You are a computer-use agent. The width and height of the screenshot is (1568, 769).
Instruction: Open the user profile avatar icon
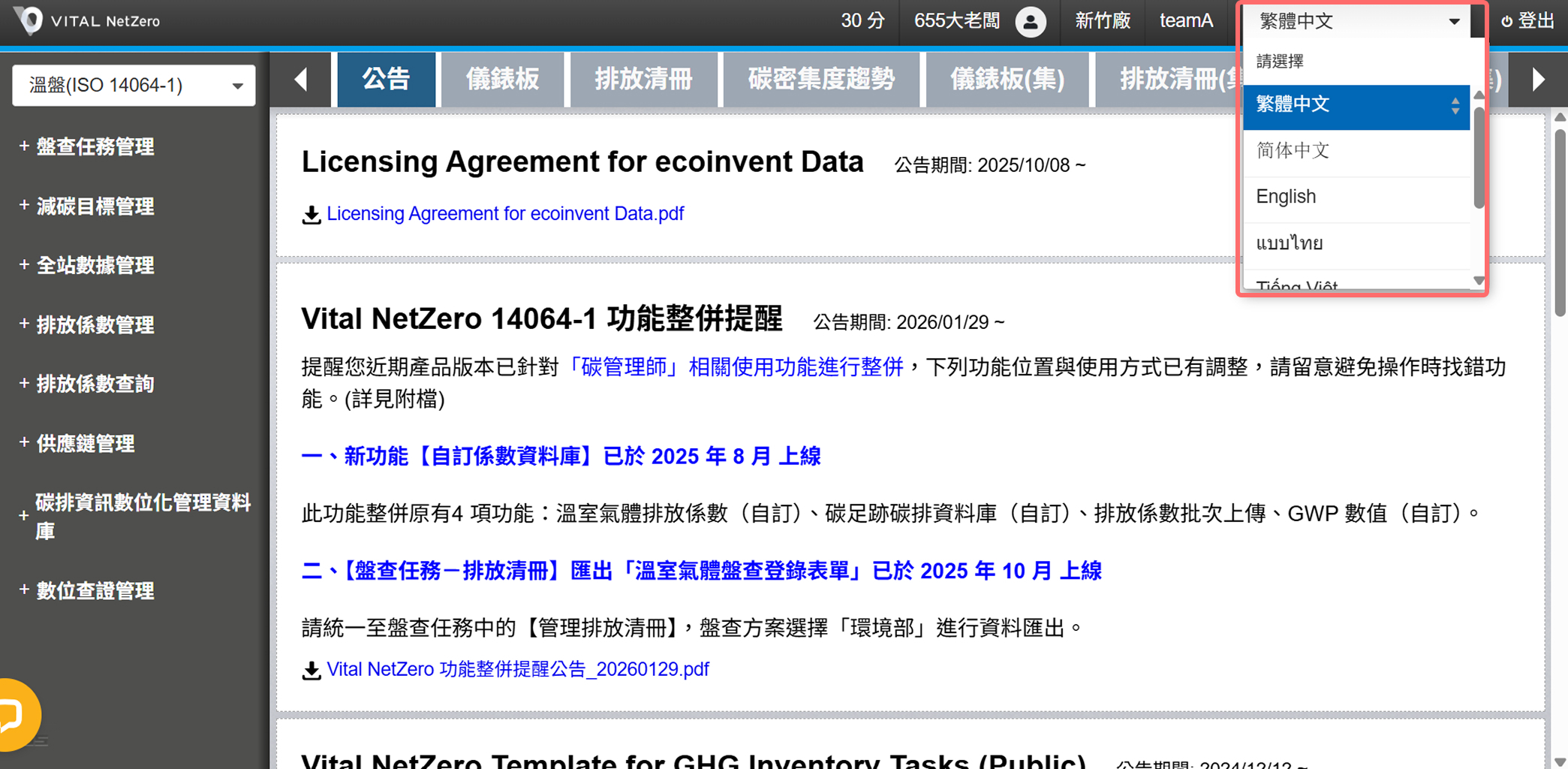tap(1031, 22)
